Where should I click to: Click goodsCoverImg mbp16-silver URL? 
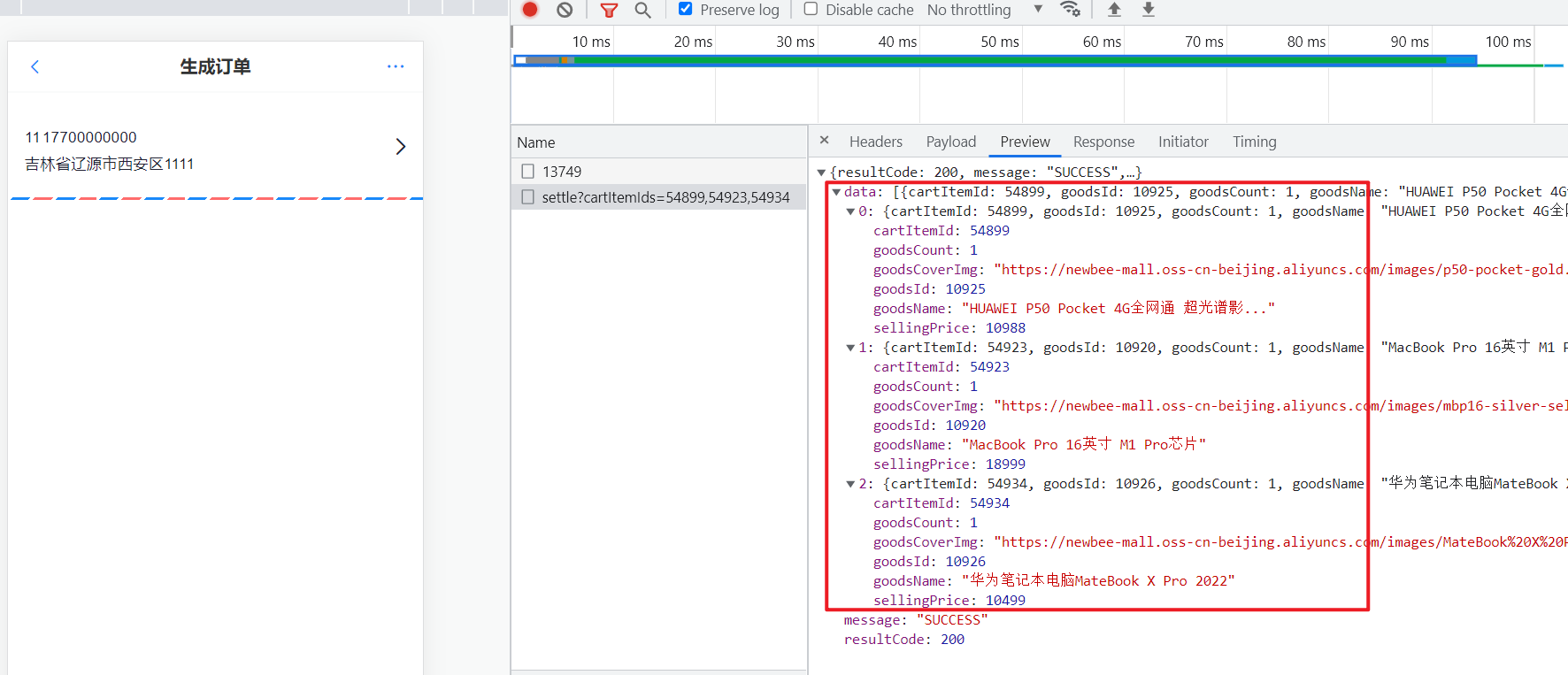[x=1280, y=406]
